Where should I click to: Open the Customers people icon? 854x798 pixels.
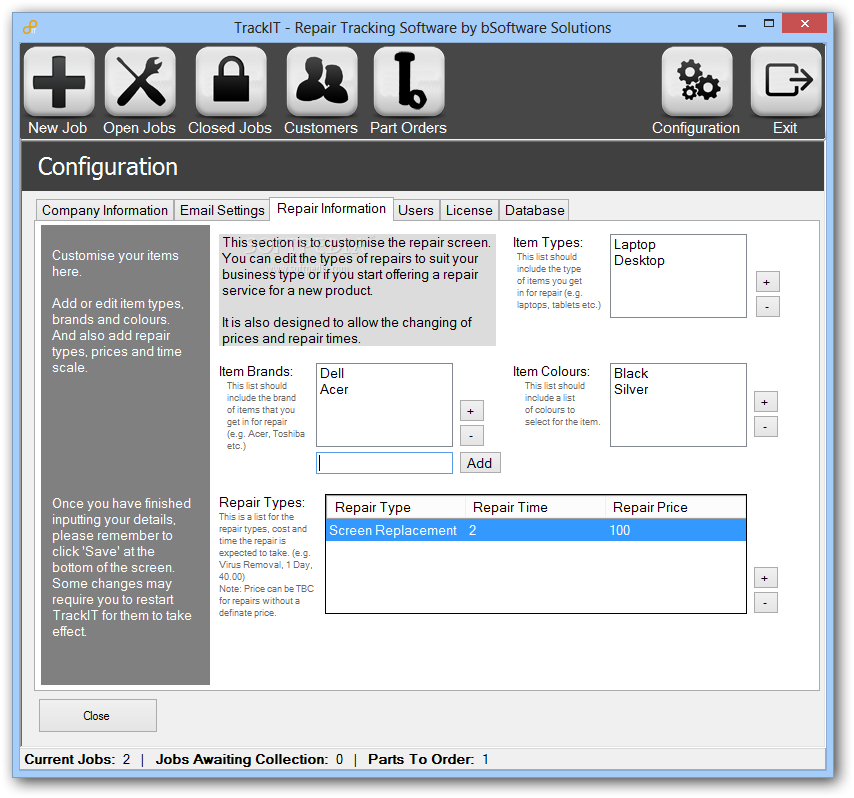[x=322, y=82]
